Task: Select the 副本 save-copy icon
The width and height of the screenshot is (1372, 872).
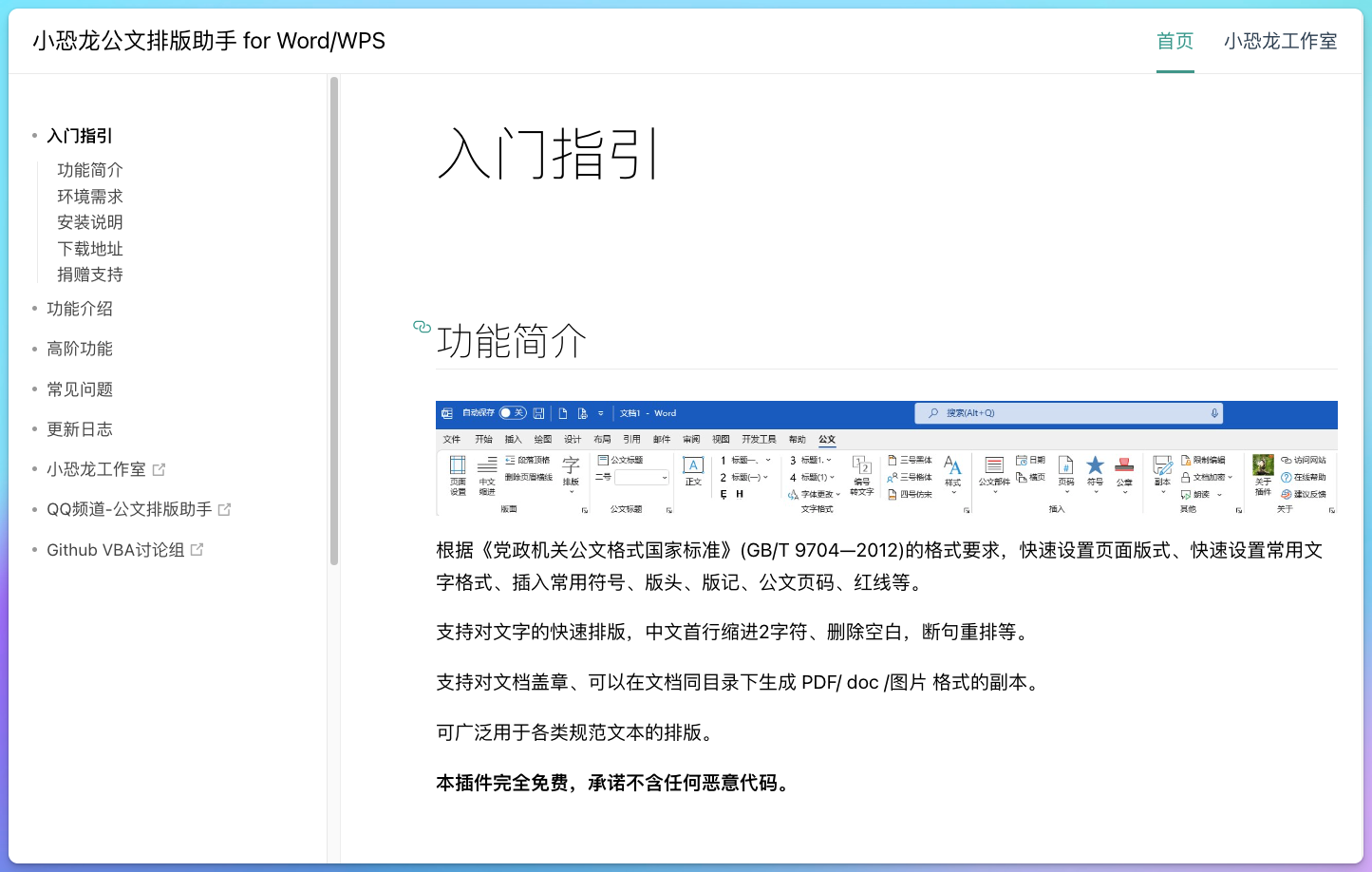Action: [1162, 468]
